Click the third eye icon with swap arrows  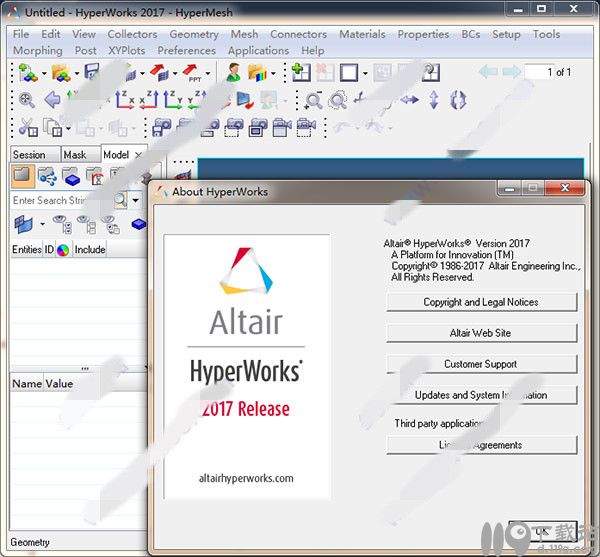click(111, 224)
